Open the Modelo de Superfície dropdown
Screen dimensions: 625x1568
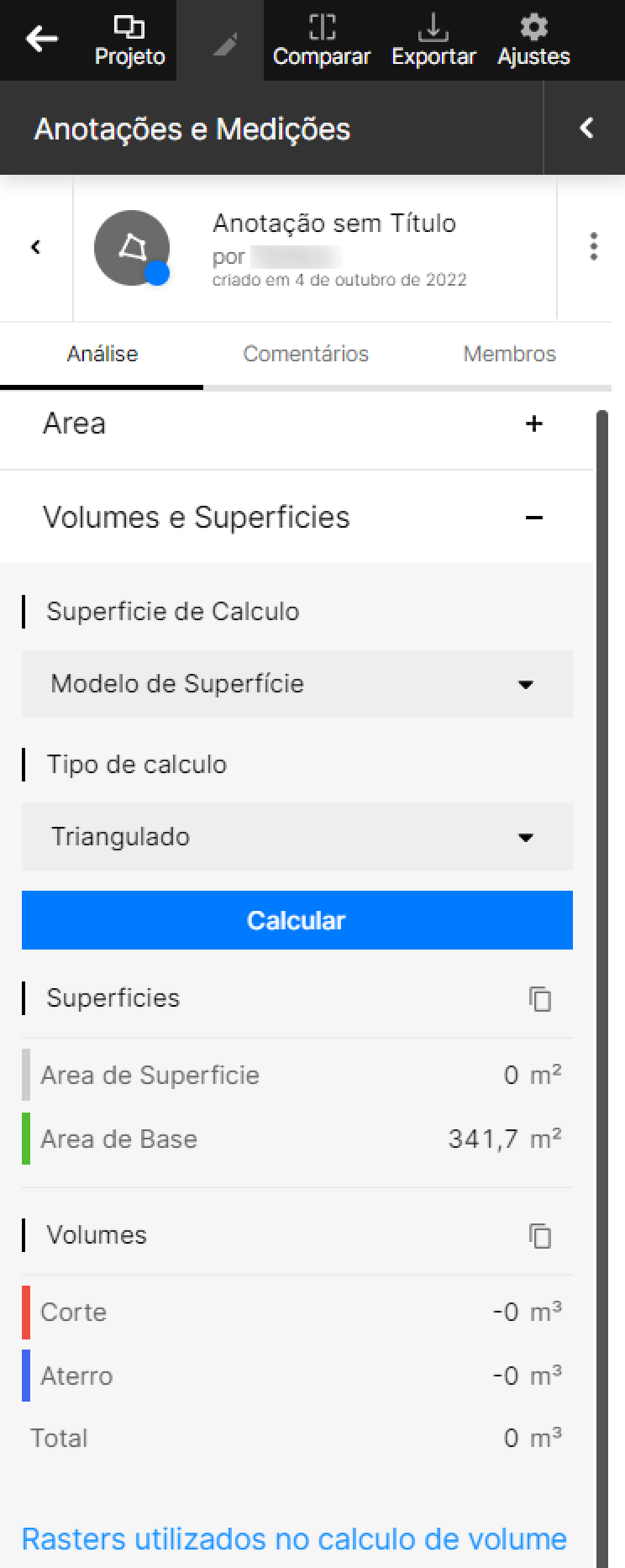(297, 684)
